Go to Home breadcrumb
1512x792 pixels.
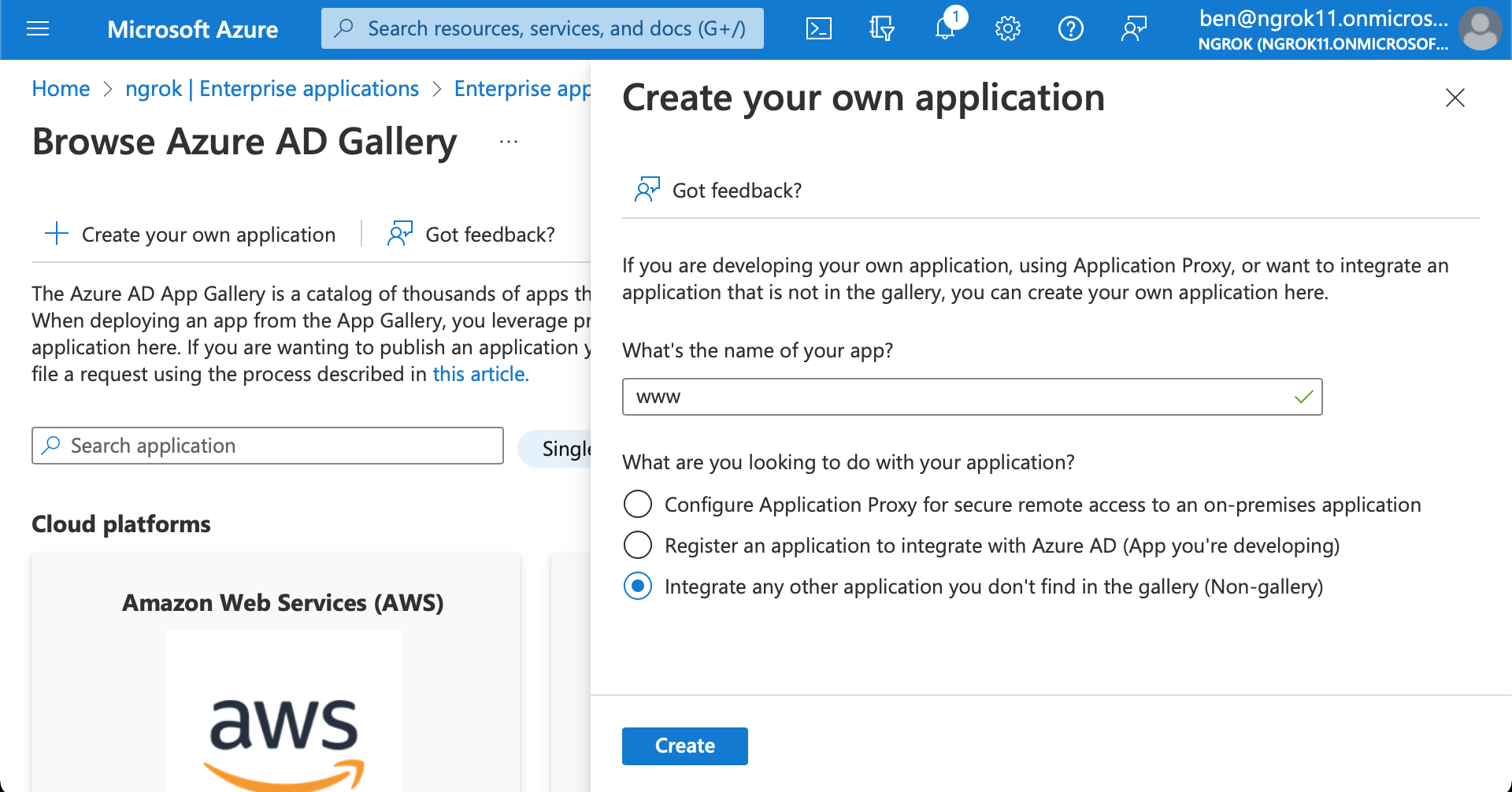61,88
